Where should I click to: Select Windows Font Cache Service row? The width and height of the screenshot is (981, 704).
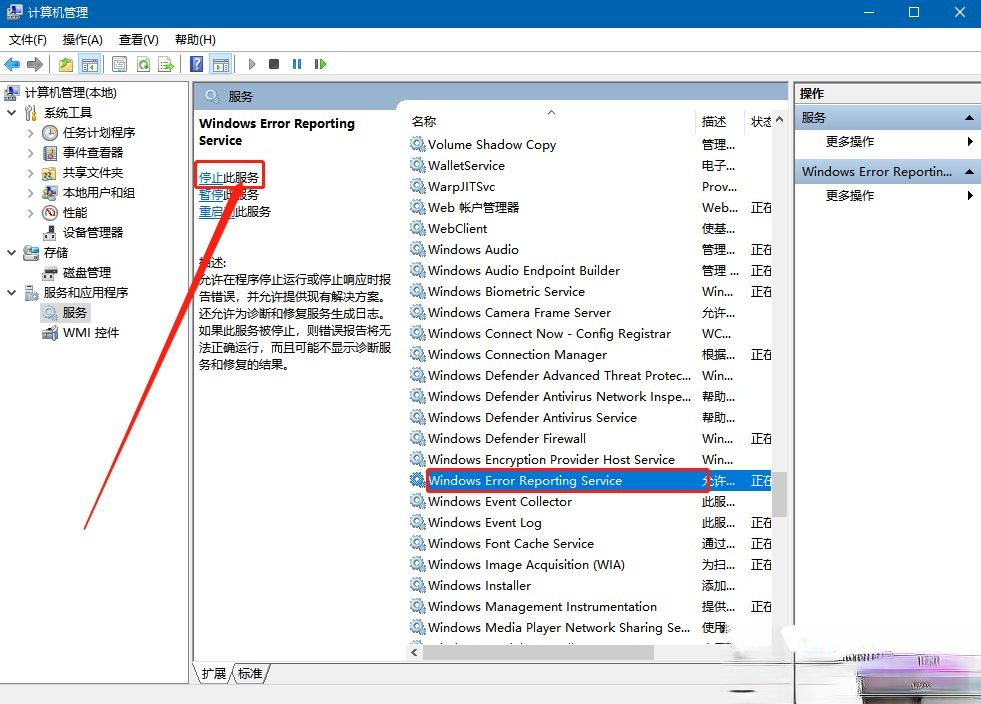pos(591,544)
